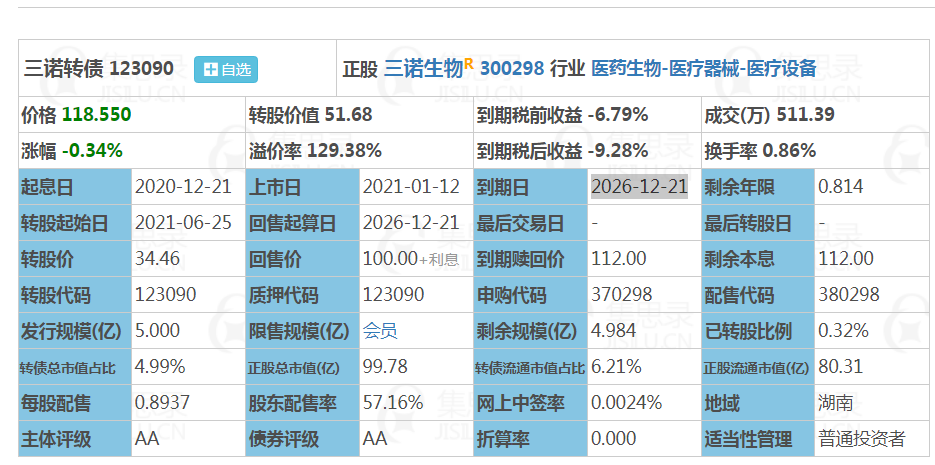Click the 会员 link for 限售规模
The height and width of the screenshot is (465, 935).
coord(380,331)
